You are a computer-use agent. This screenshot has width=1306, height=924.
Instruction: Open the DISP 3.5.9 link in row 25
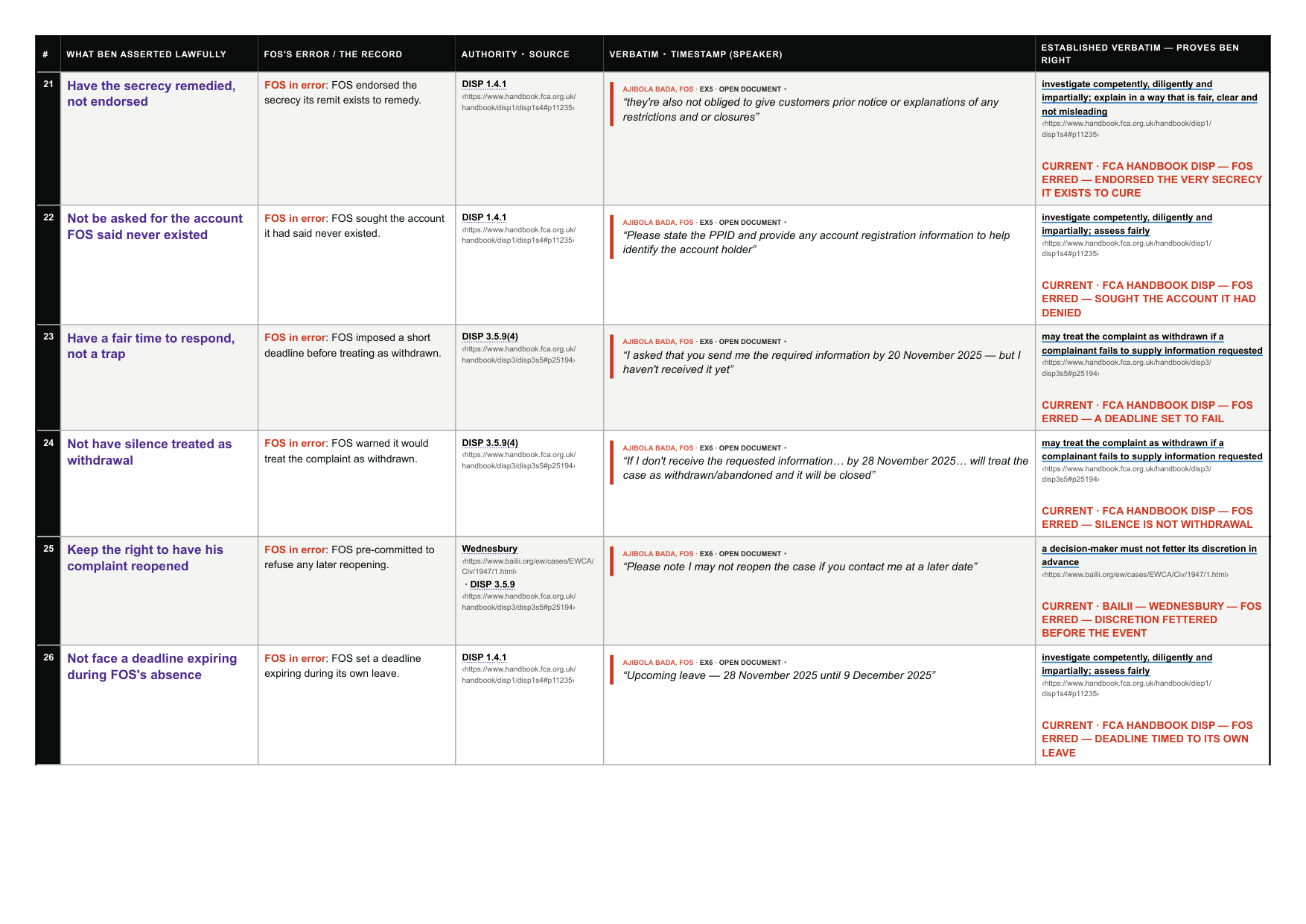click(492, 584)
